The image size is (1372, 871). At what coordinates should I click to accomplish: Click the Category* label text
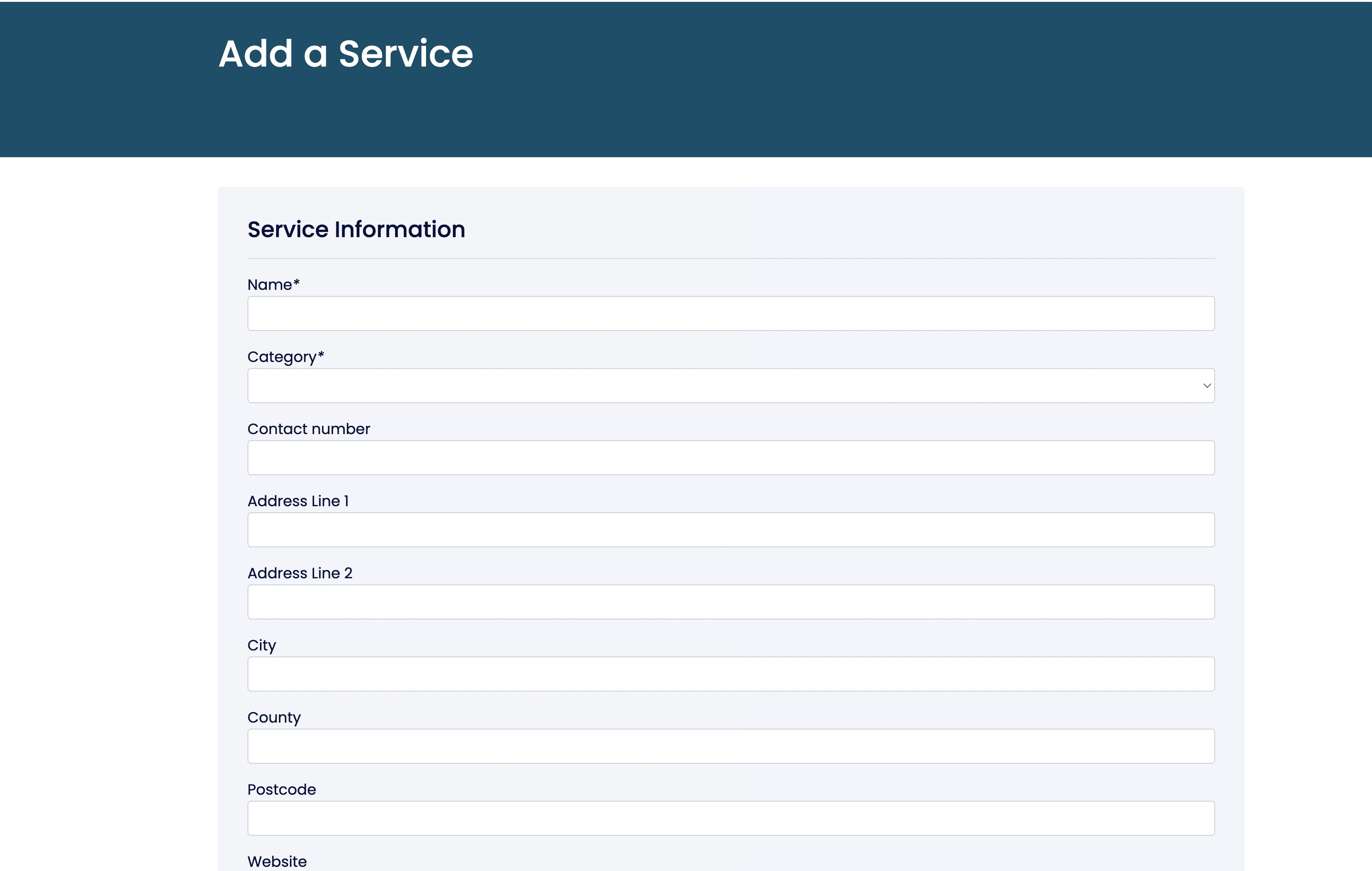pos(285,357)
